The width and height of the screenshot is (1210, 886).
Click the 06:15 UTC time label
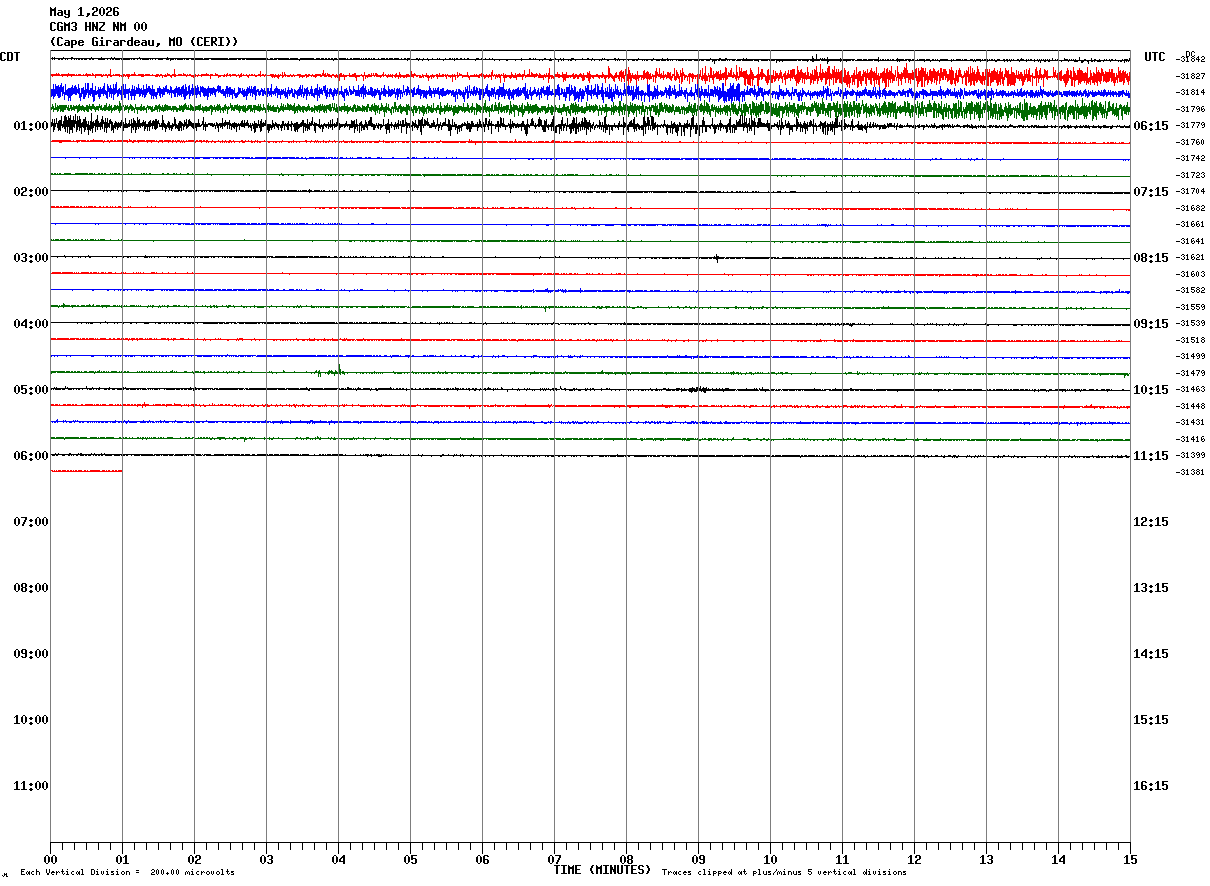1151,126
